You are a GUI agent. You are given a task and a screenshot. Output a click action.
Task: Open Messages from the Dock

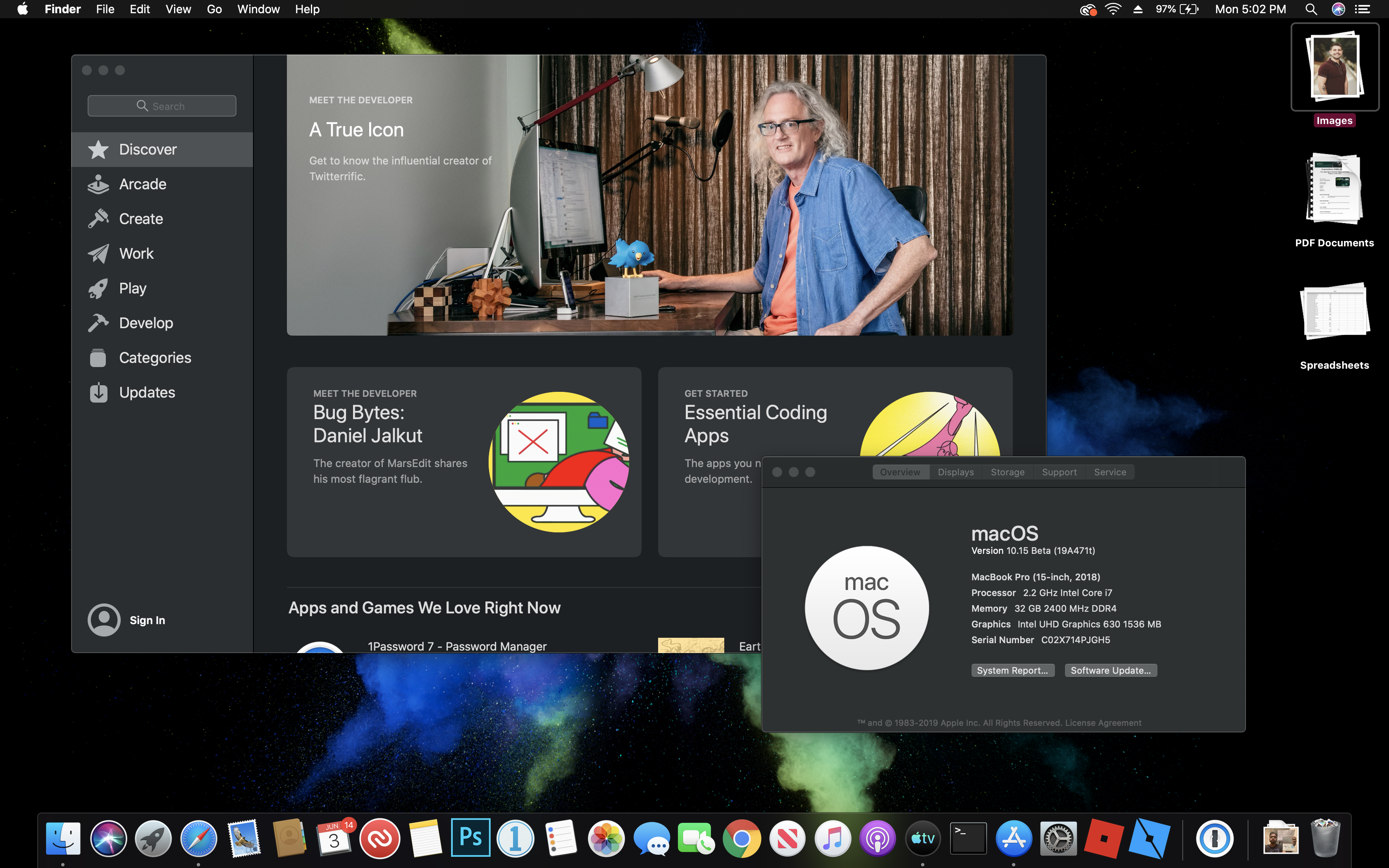[x=652, y=838]
